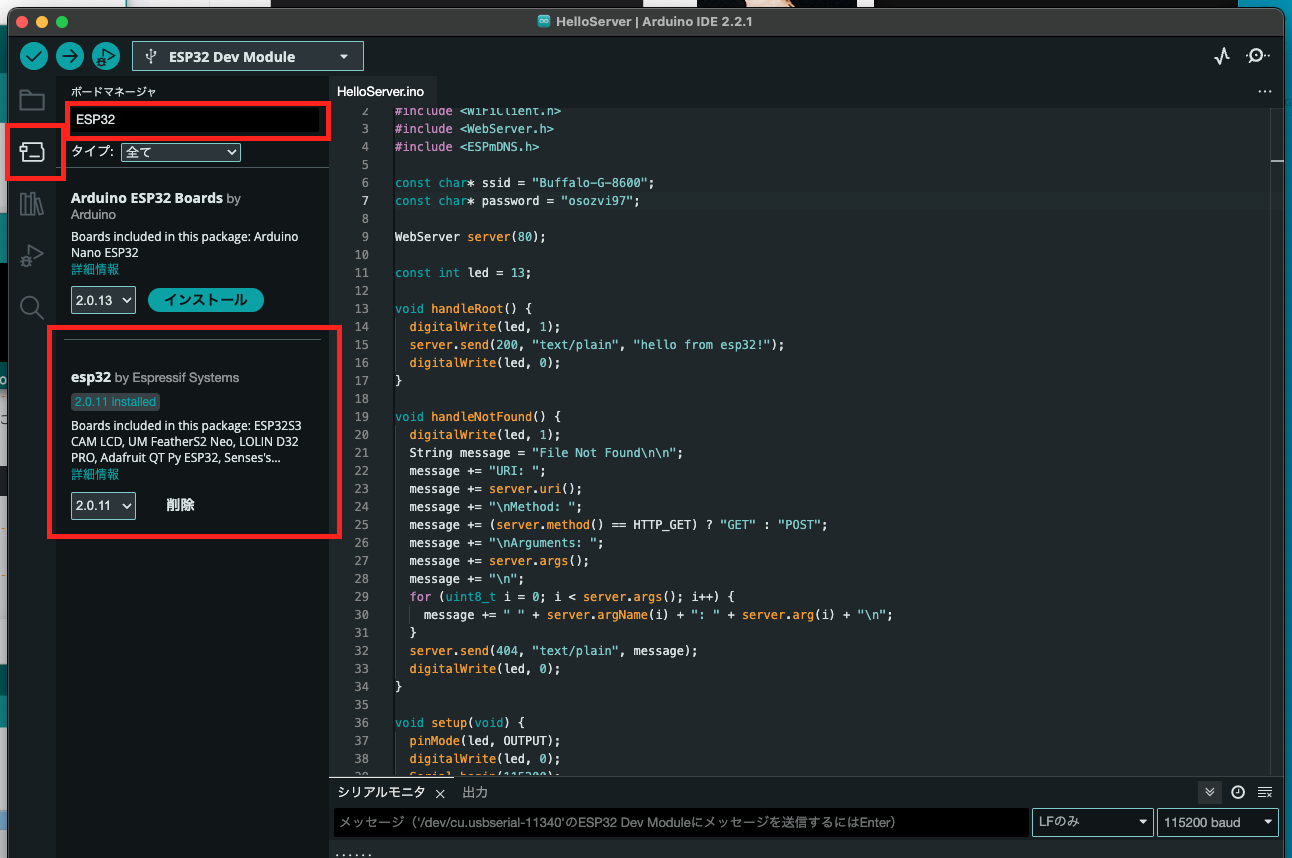Viewport: 1292px width, 858px height.
Task: Upload the sketch using the arrow icon
Action: (x=69, y=56)
